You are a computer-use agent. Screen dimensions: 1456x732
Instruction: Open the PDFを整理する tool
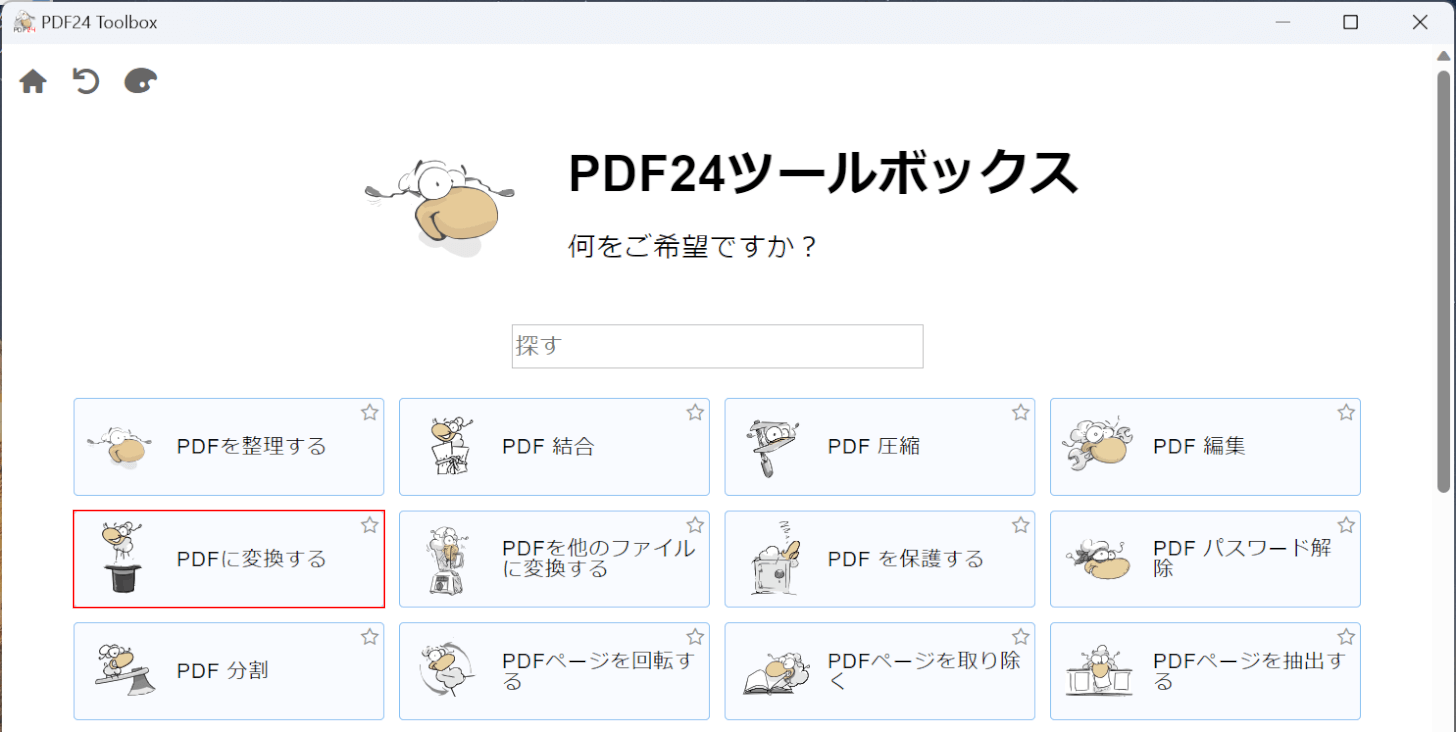click(x=229, y=447)
